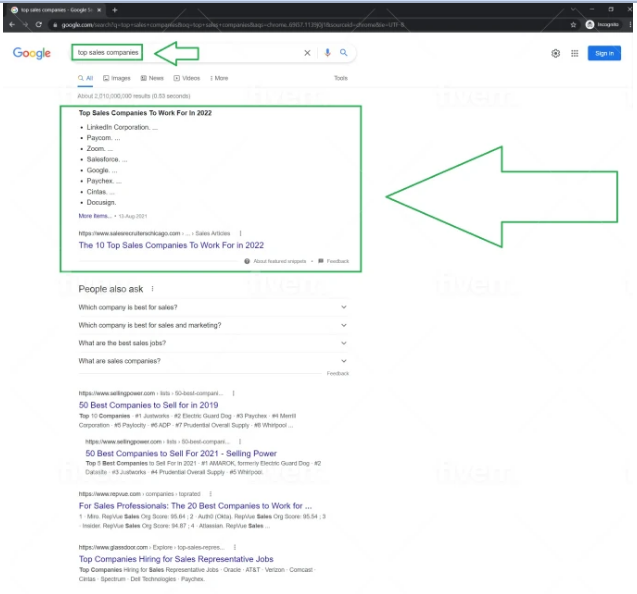Click Docusign in snippet list
Screen dimensions: 637x594
click(101, 202)
